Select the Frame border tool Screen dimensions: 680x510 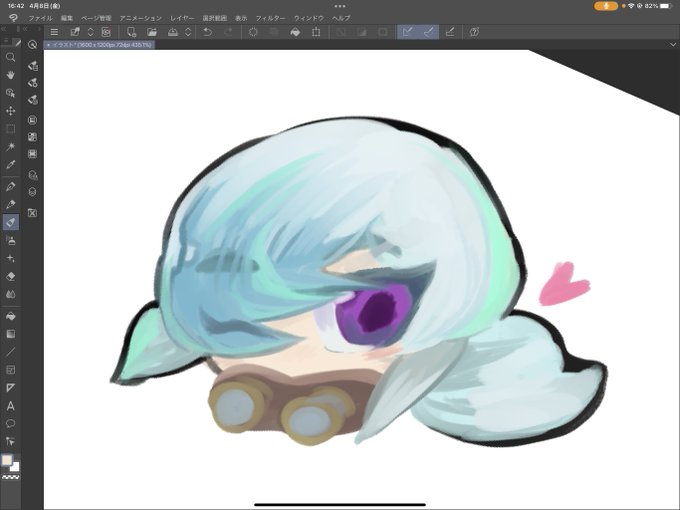tap(10, 370)
